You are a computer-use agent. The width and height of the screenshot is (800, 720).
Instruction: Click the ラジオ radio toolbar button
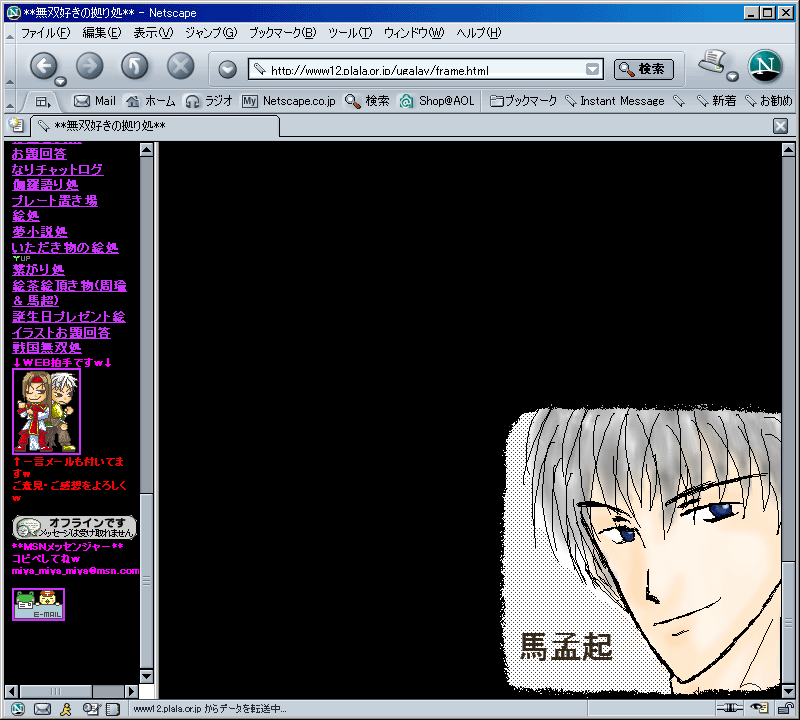point(209,101)
